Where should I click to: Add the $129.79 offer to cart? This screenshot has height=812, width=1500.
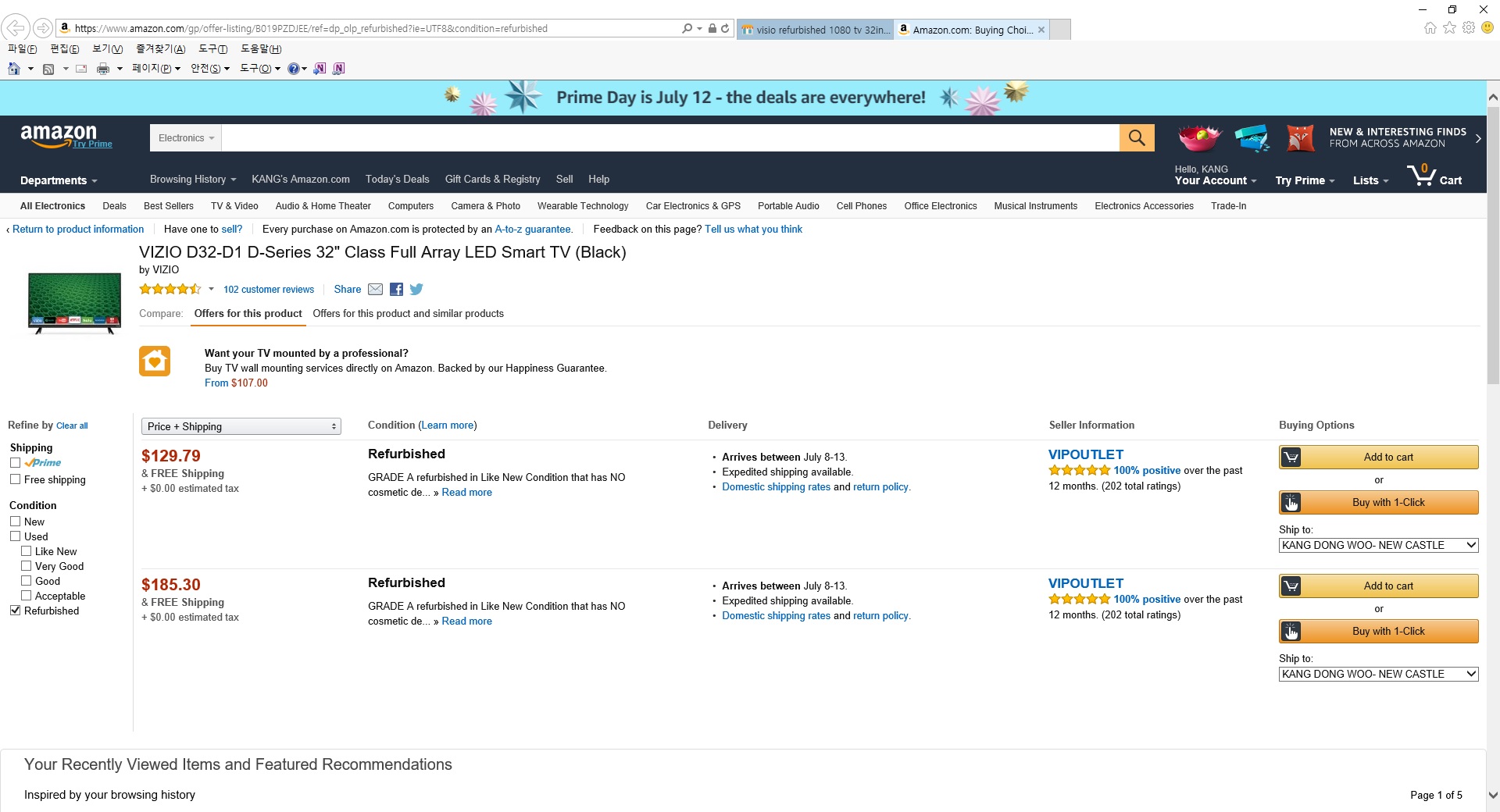(x=1378, y=458)
